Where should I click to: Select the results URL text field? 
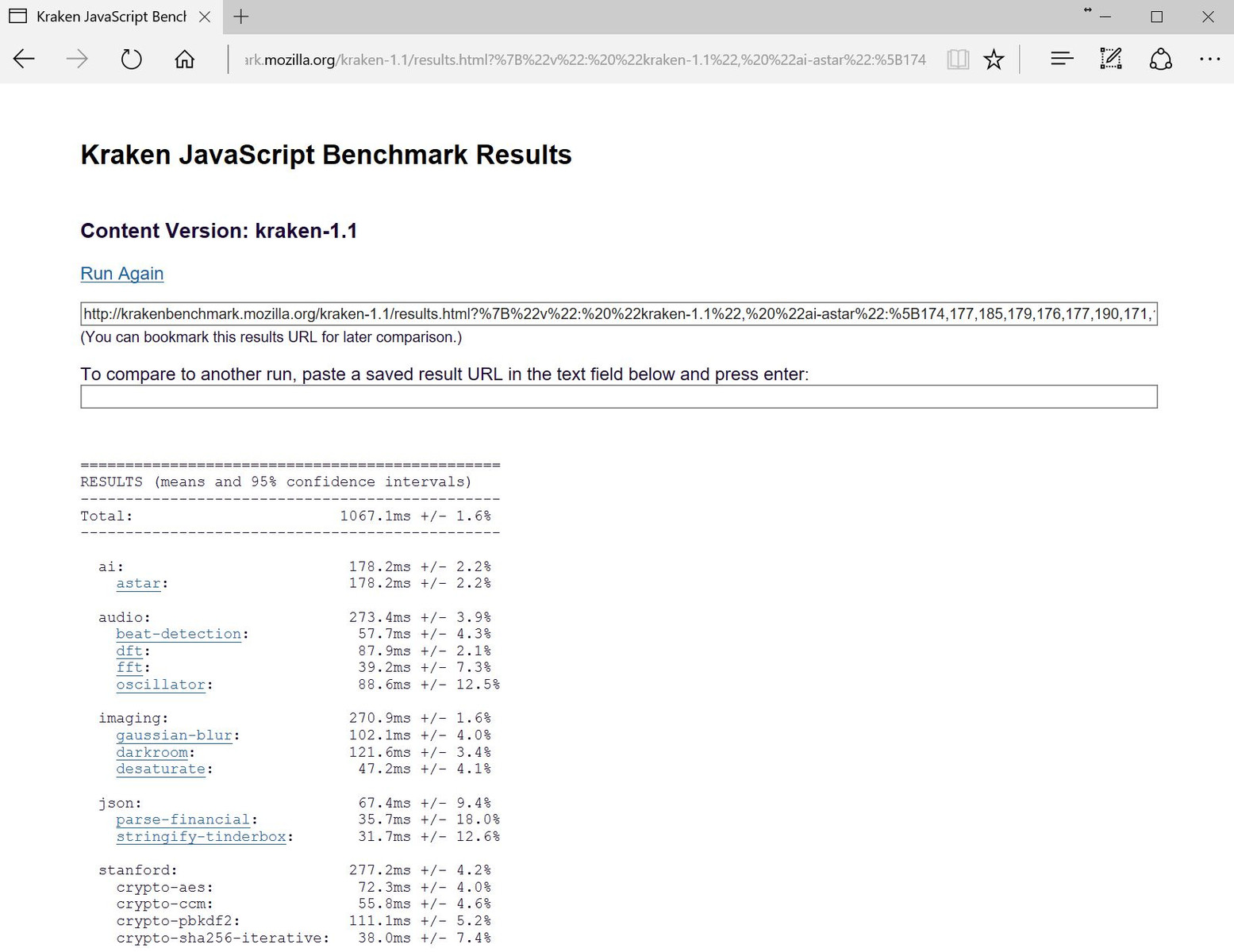tap(619, 314)
